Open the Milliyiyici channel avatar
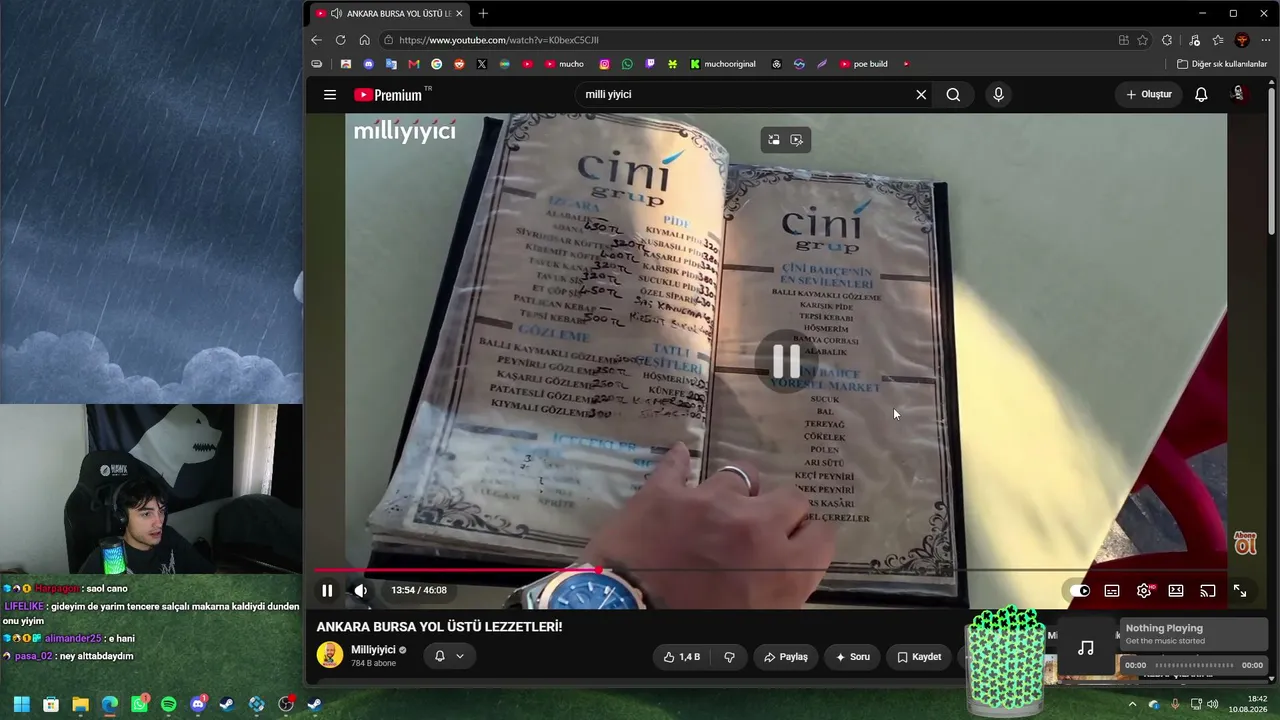Viewport: 1280px width, 720px height. tap(330, 655)
